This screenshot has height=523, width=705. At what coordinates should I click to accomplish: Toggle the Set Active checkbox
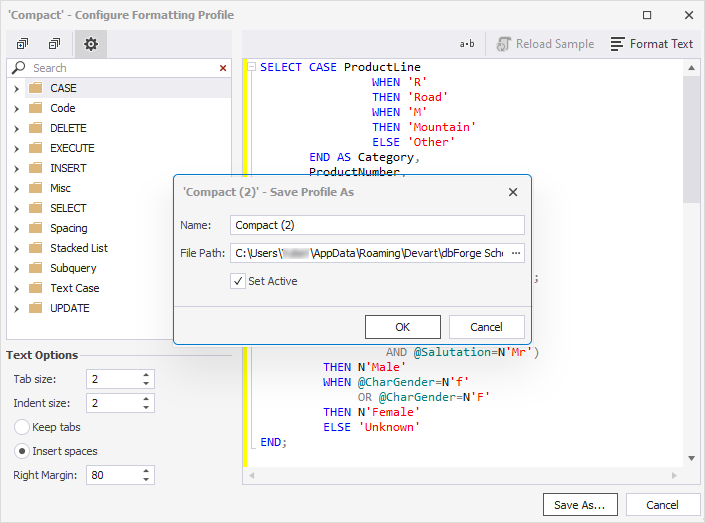[x=238, y=281]
